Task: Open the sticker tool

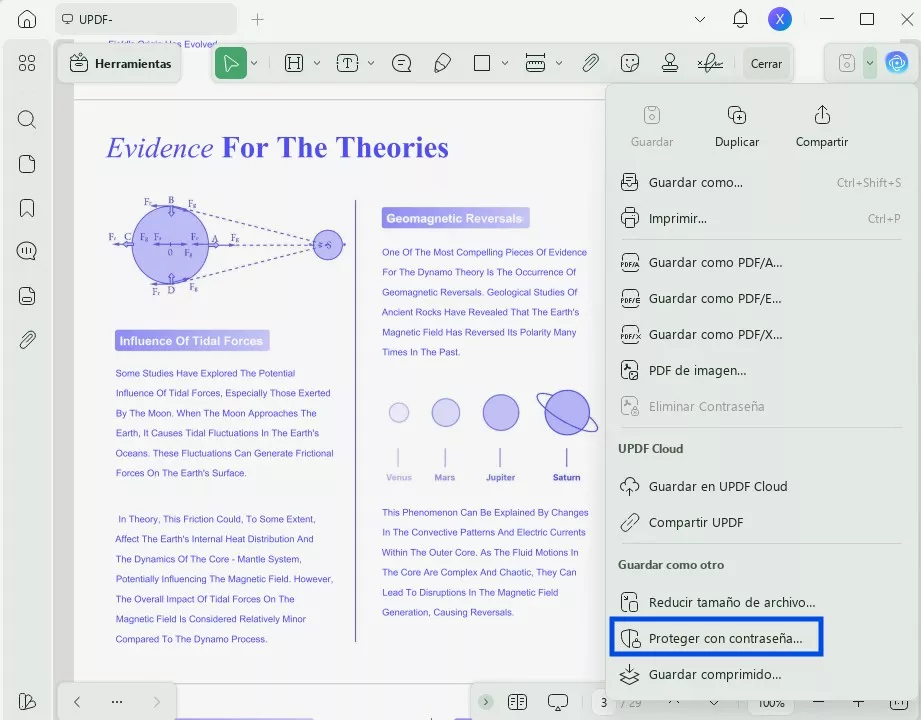Action: click(630, 63)
